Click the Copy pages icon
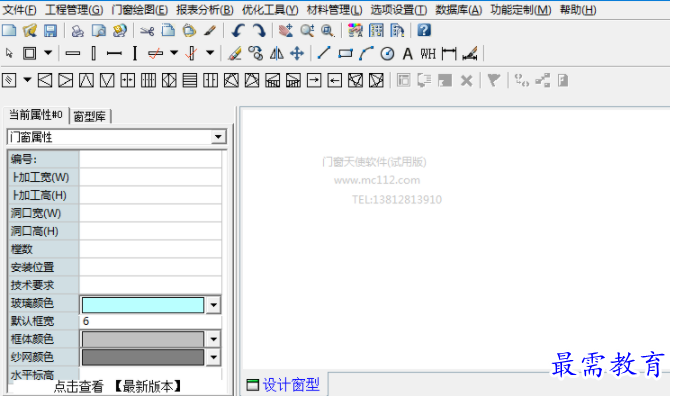The image size is (673, 396). 168,30
